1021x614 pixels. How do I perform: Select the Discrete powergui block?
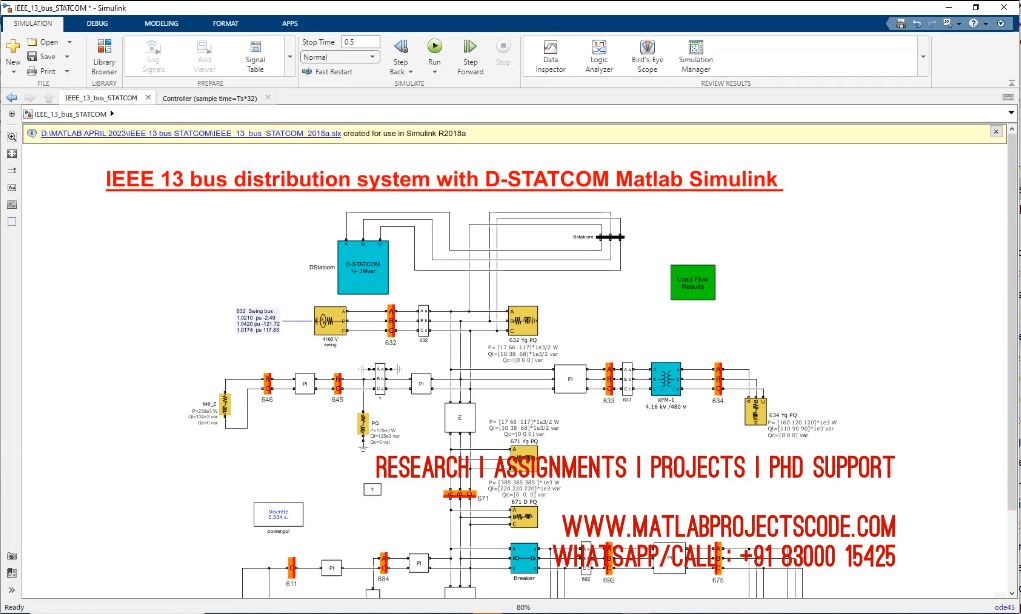(x=278, y=514)
